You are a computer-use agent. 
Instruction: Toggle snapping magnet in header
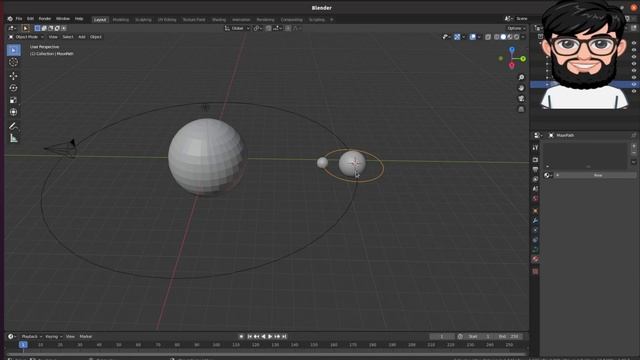[269, 28]
